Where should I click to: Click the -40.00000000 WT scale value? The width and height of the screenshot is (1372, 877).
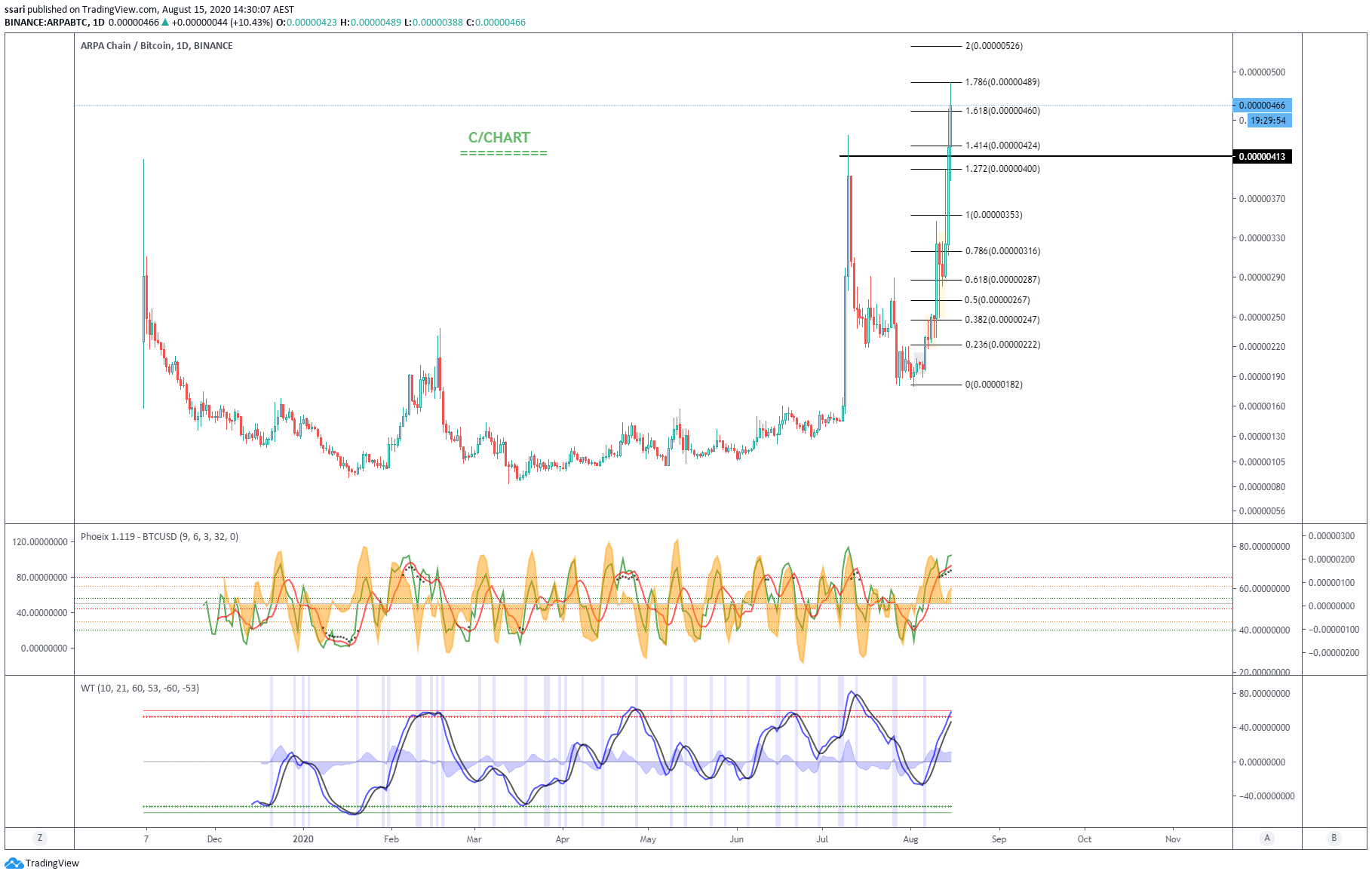tap(1266, 796)
